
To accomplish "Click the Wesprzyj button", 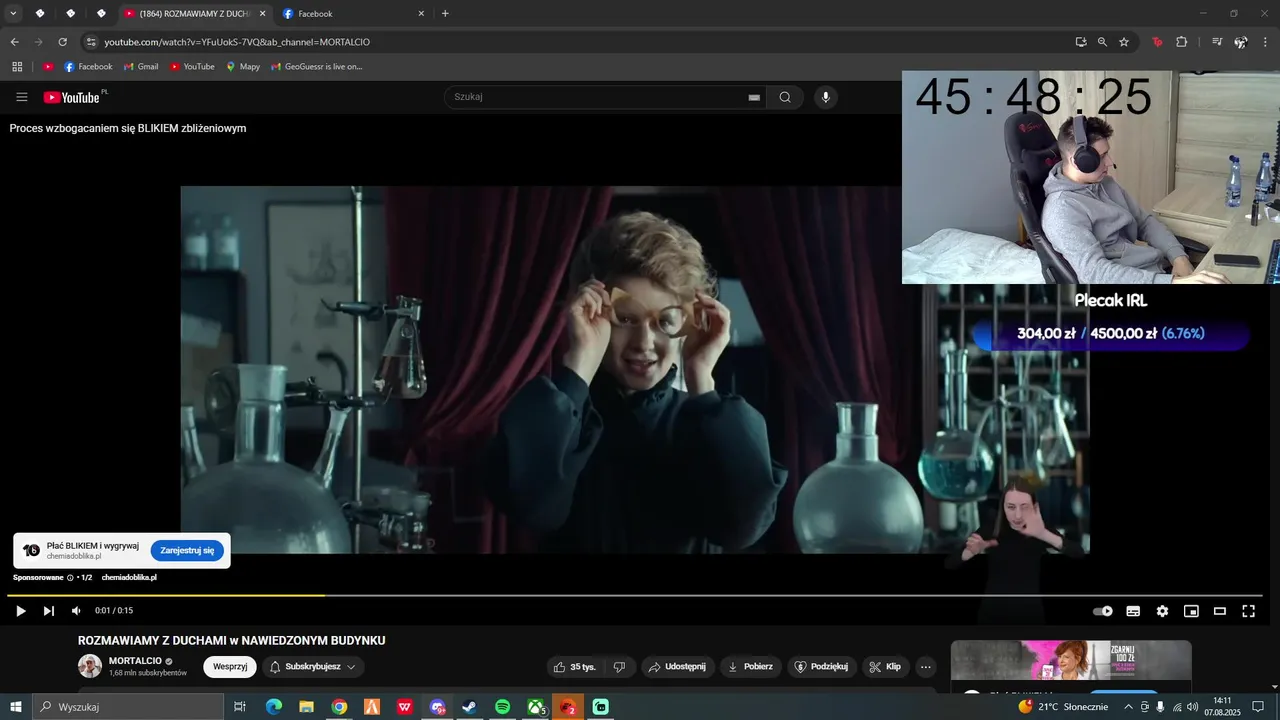I will (230, 667).
